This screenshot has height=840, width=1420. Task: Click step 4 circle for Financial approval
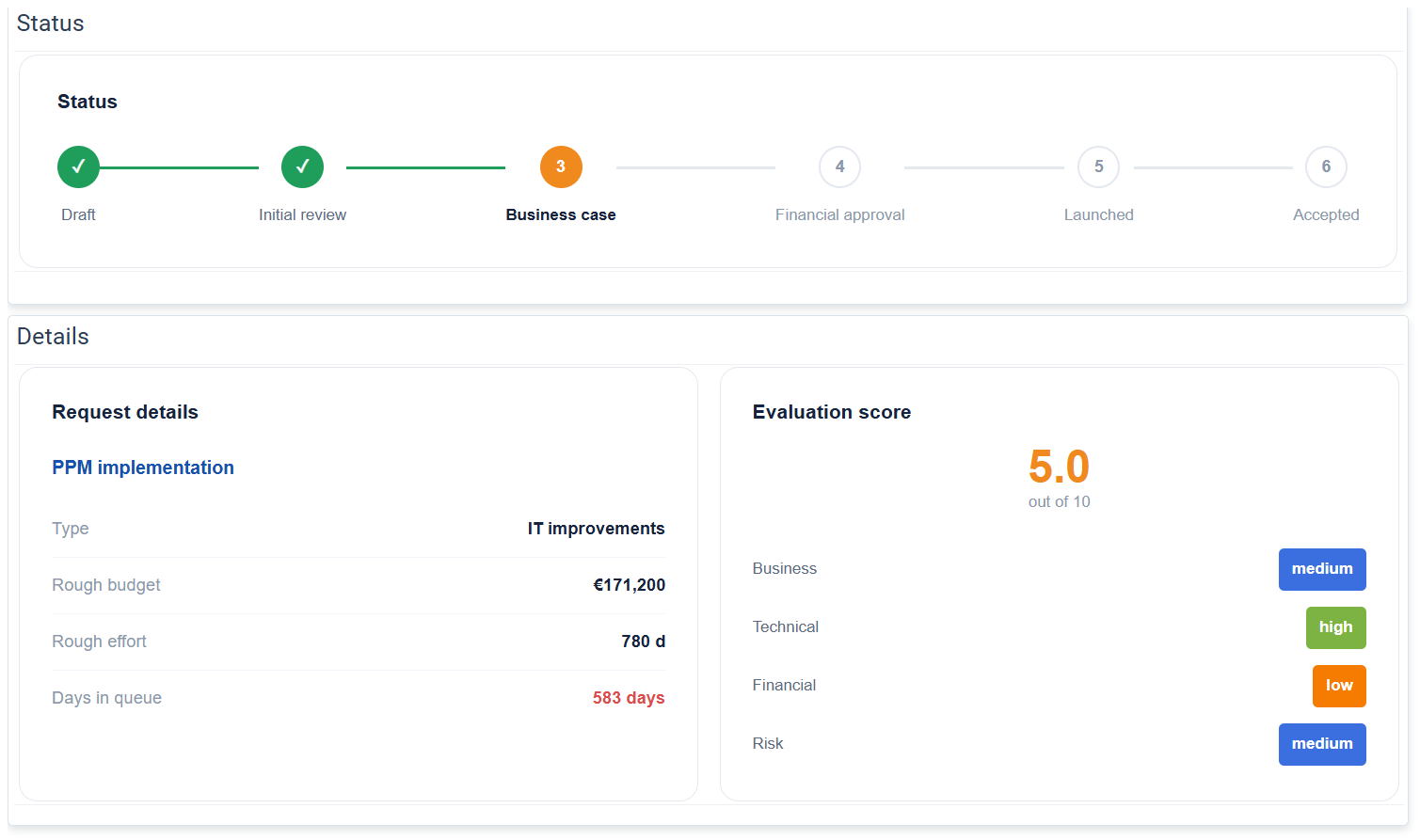tap(840, 167)
